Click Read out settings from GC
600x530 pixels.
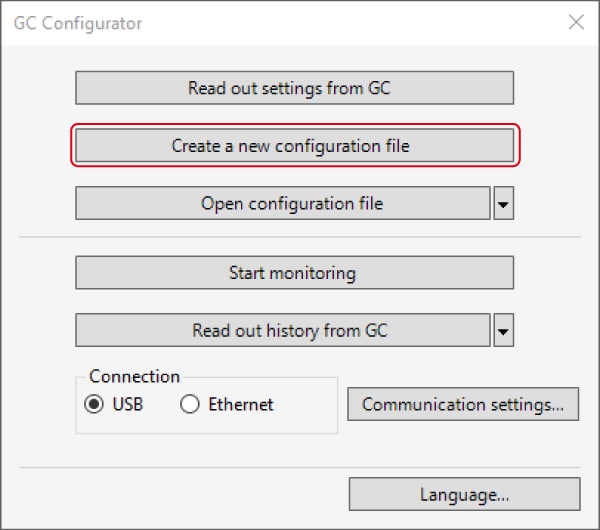pos(294,88)
